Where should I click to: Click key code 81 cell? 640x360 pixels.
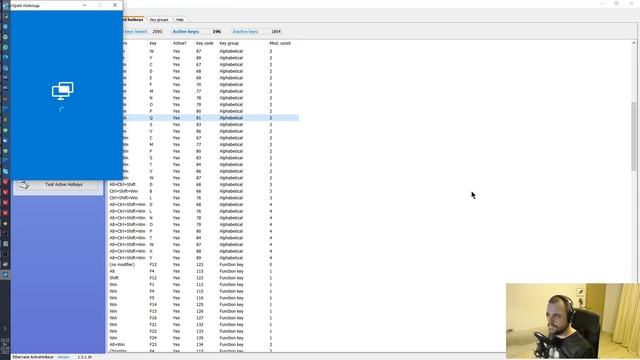click(198, 118)
